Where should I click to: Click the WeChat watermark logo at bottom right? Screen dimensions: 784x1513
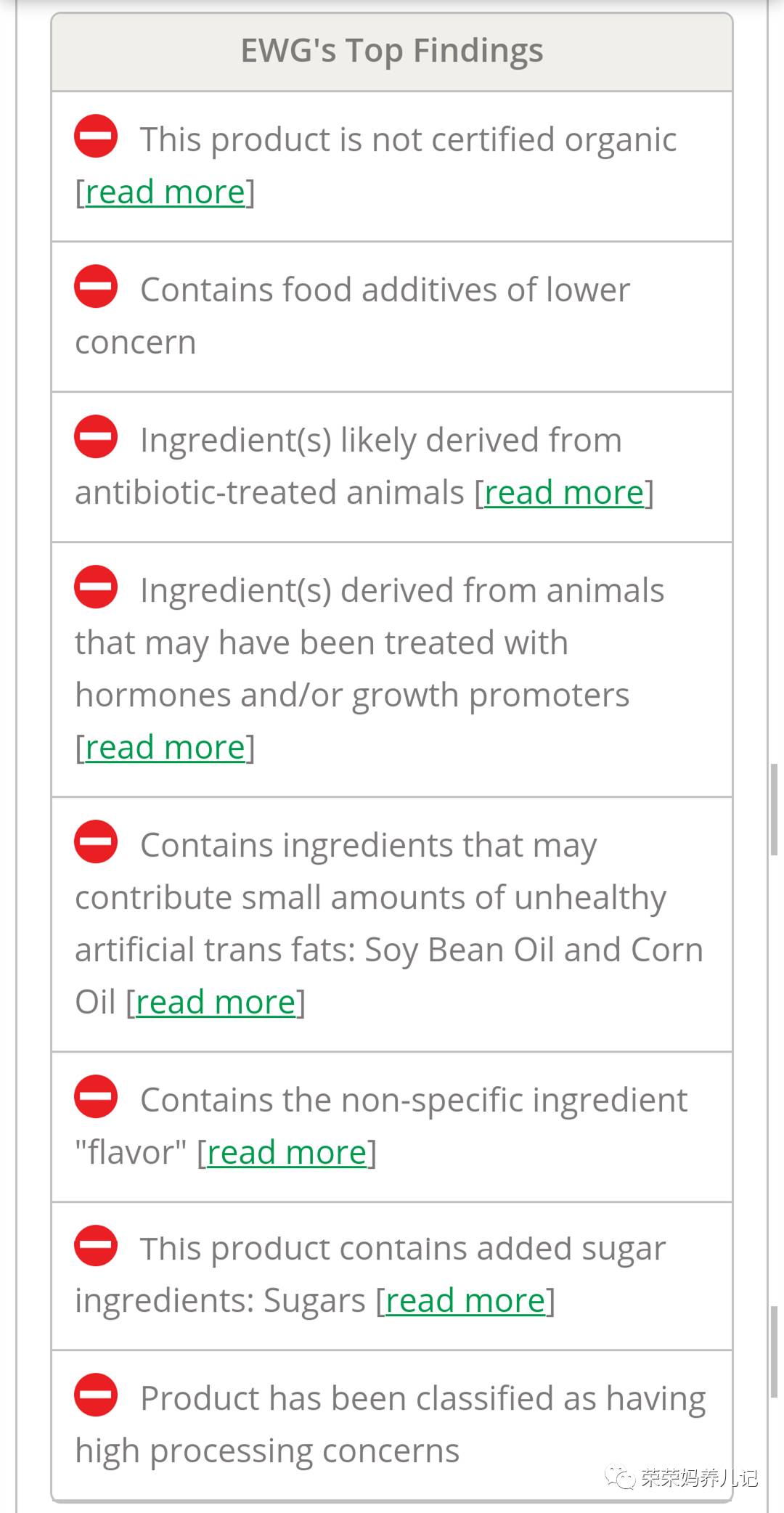point(621,1477)
